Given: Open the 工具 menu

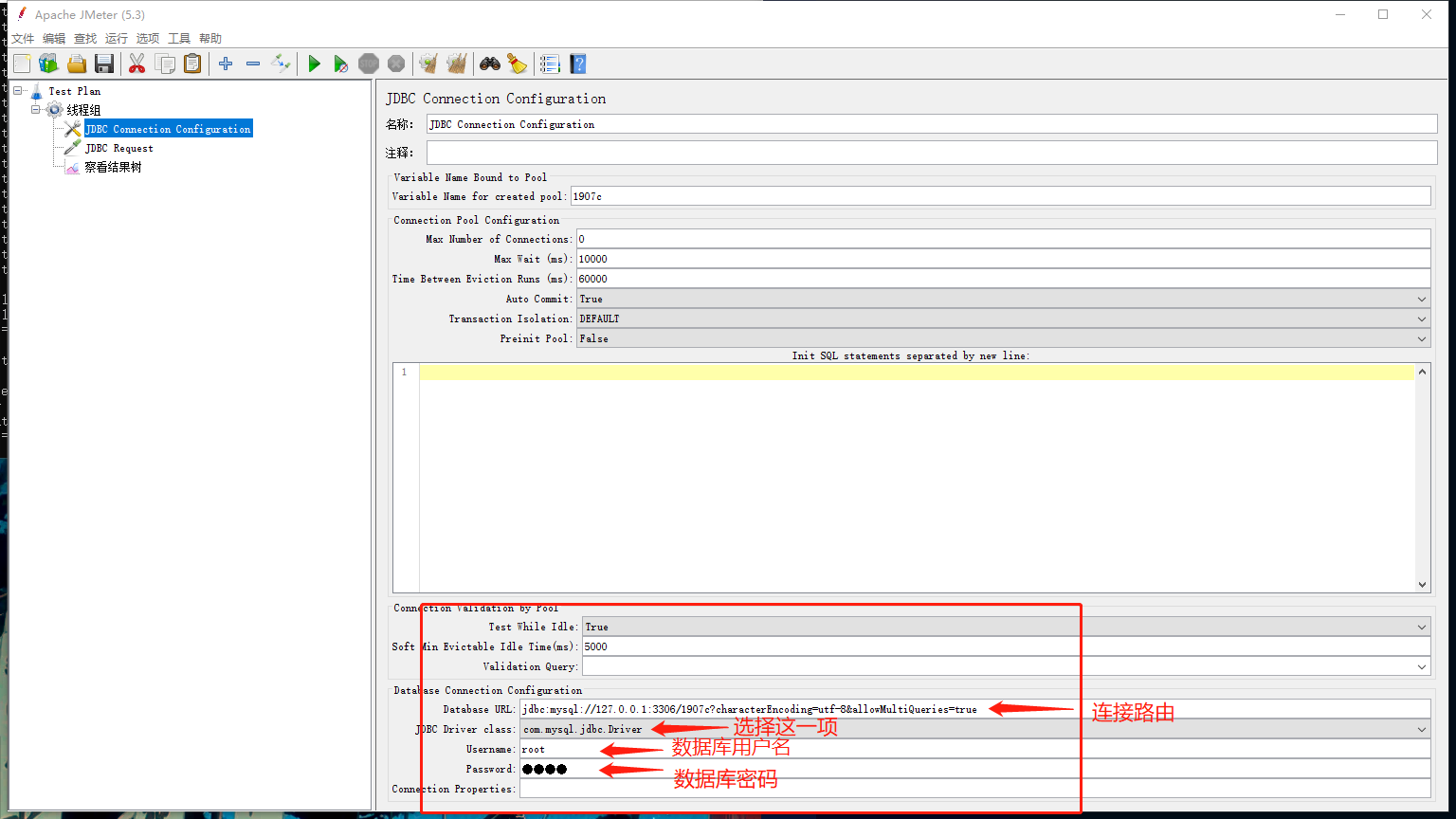Looking at the screenshot, I should coord(179,39).
